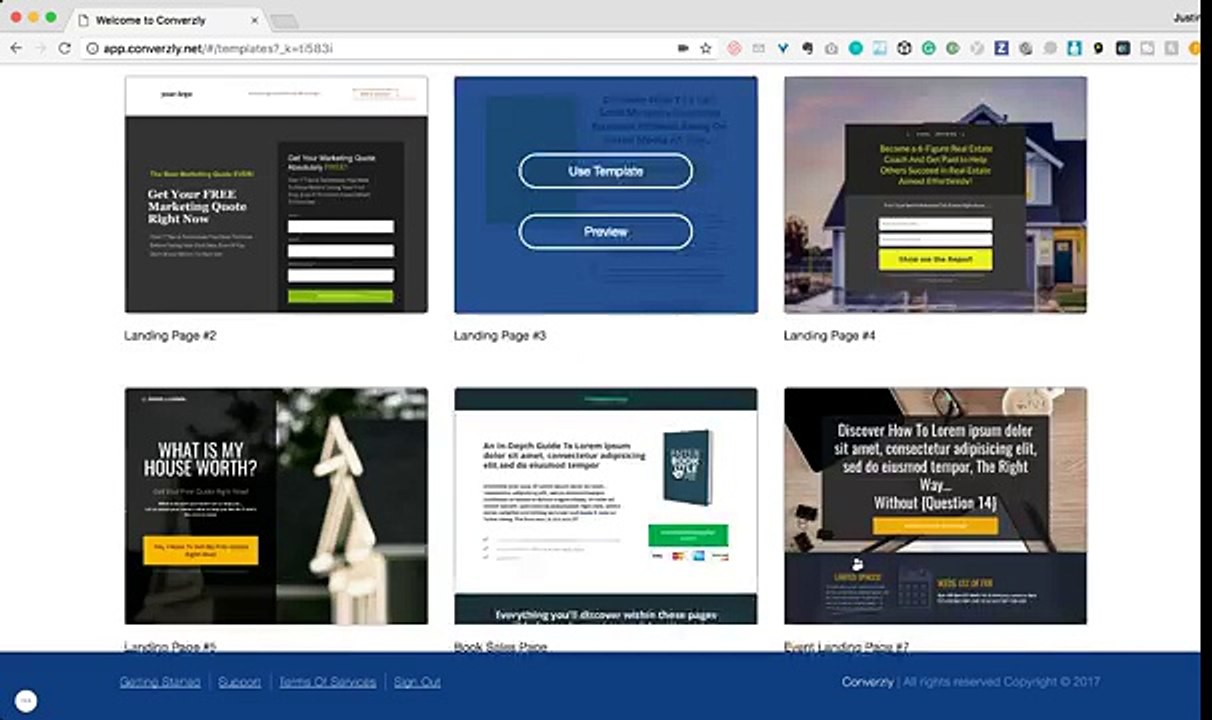Viewport: 1212px width, 720px height.
Task: Click the Sign Out footer link
Action: pos(417,682)
